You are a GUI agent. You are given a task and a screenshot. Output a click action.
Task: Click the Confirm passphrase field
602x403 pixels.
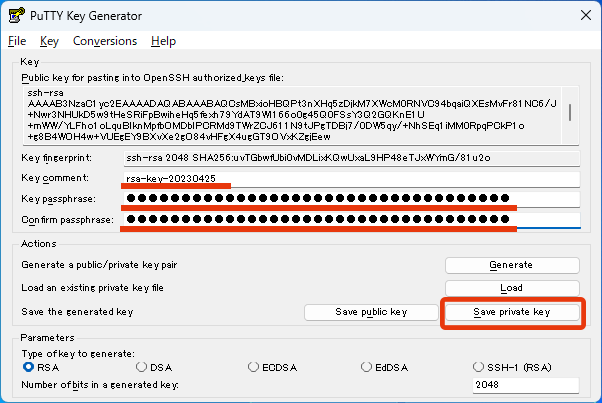coord(352,220)
